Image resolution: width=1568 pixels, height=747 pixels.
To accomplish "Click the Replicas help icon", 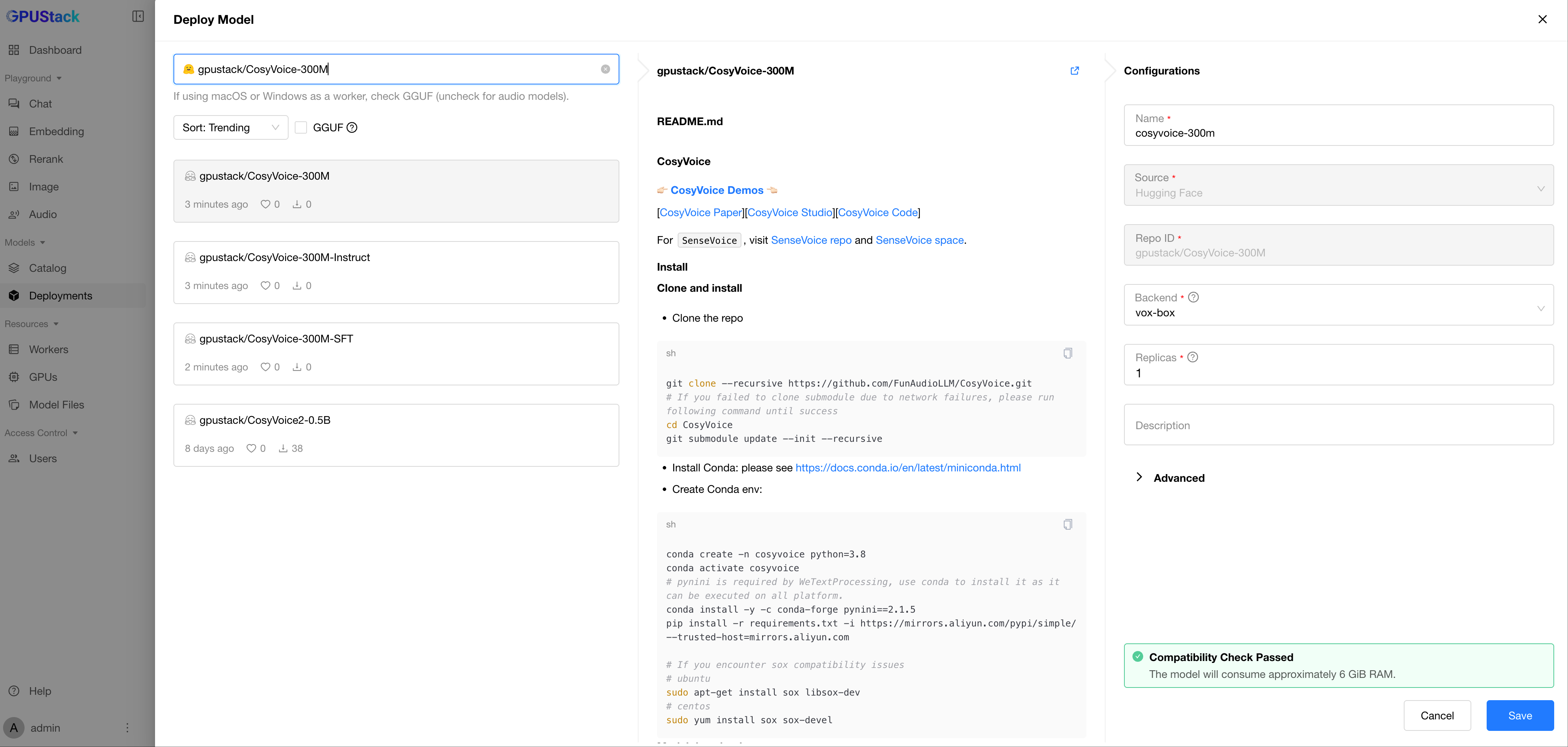I will [x=1192, y=357].
